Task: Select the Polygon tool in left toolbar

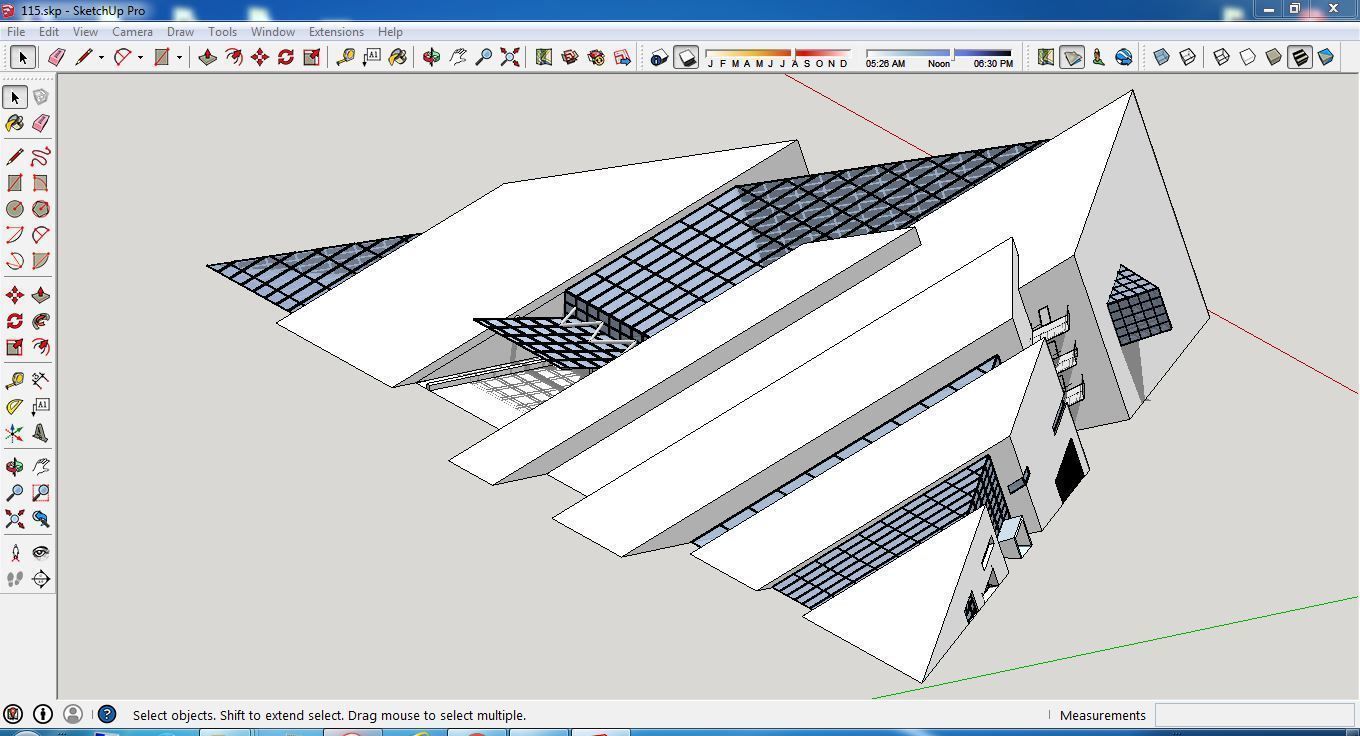Action: click(40, 209)
